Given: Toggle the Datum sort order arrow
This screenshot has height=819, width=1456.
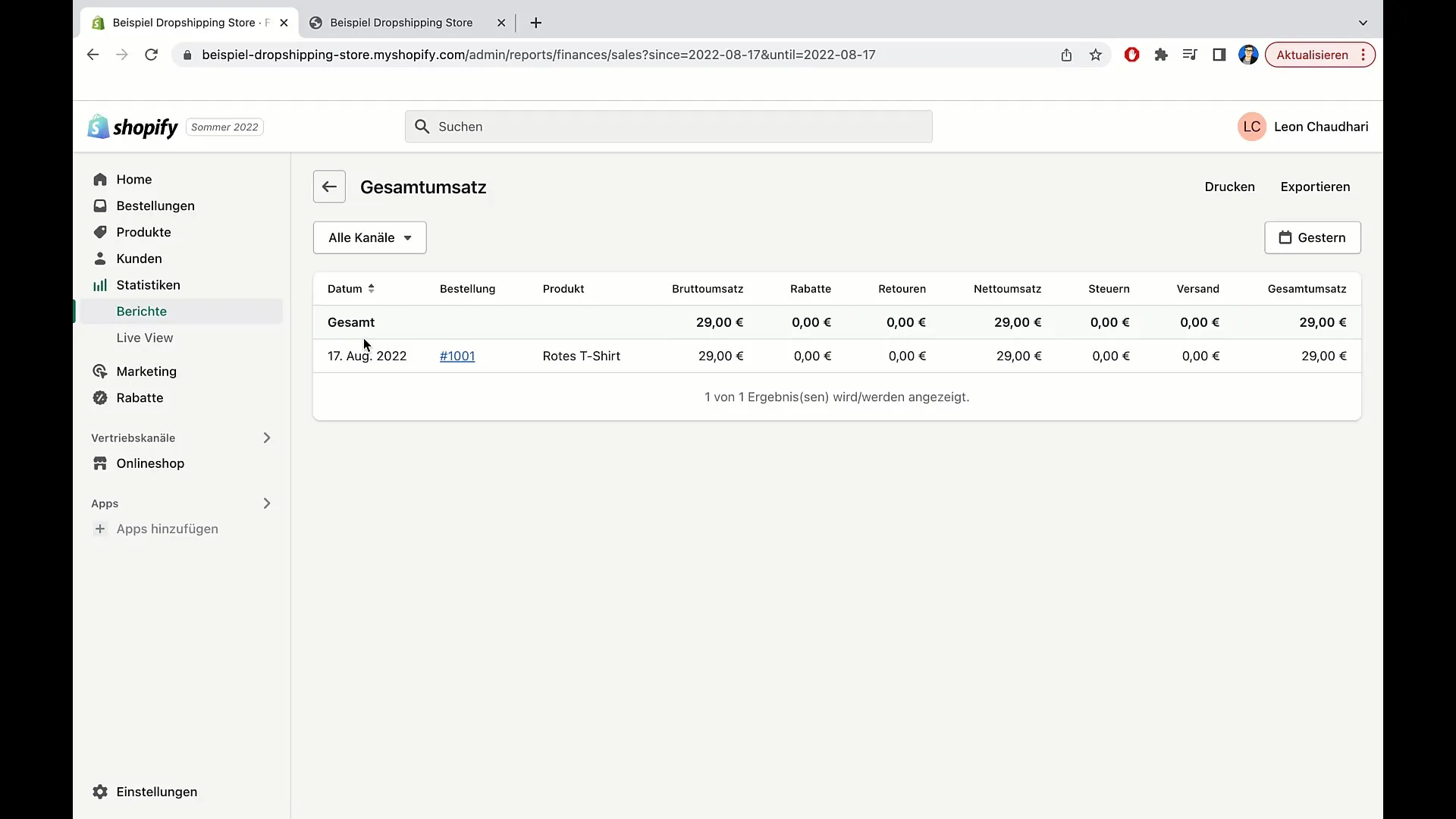Looking at the screenshot, I should click(371, 288).
